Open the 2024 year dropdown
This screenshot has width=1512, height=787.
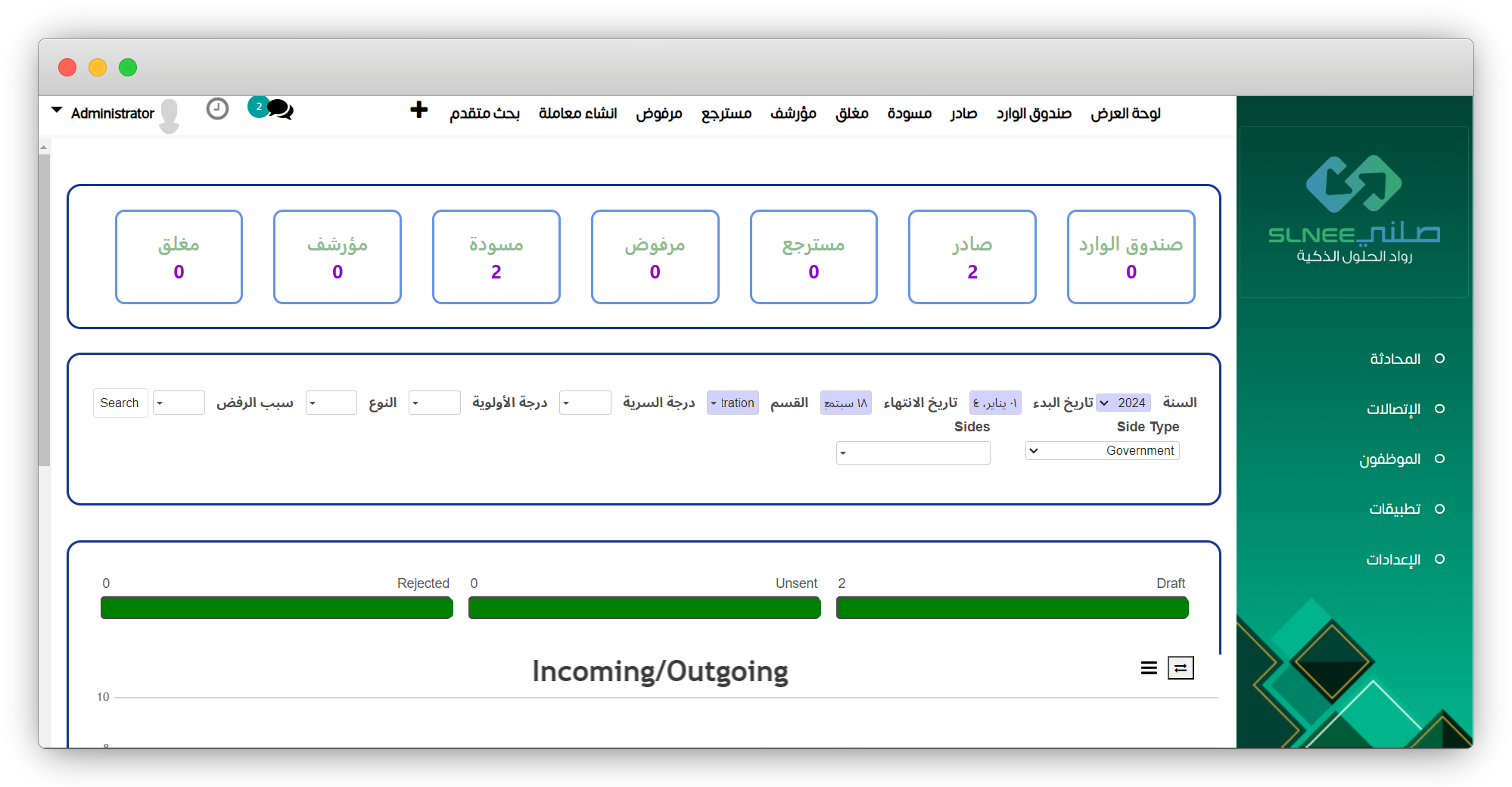pyautogui.click(x=1124, y=403)
